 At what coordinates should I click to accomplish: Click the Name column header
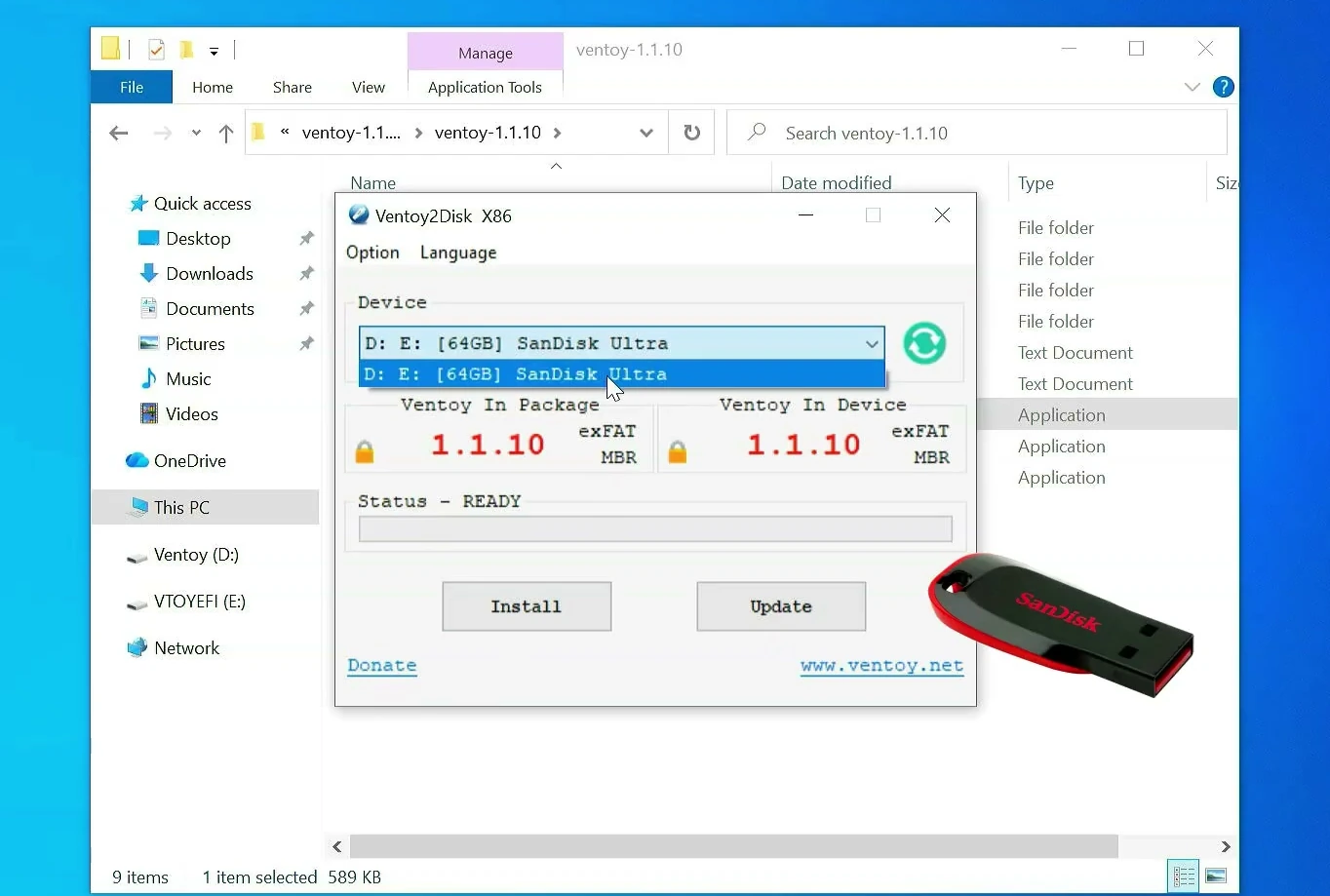[x=373, y=182]
